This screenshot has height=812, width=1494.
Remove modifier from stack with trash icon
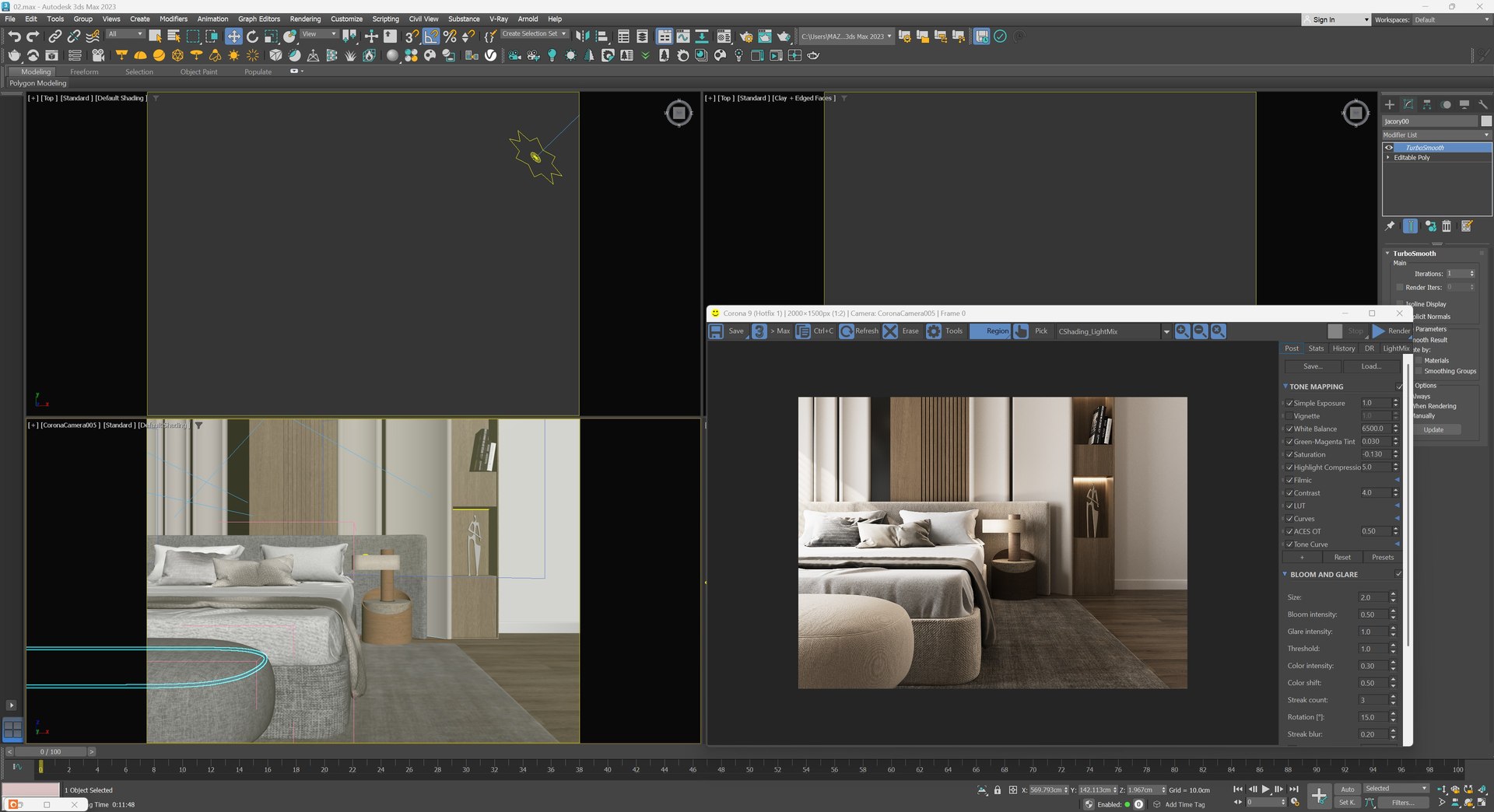pyautogui.click(x=1447, y=226)
